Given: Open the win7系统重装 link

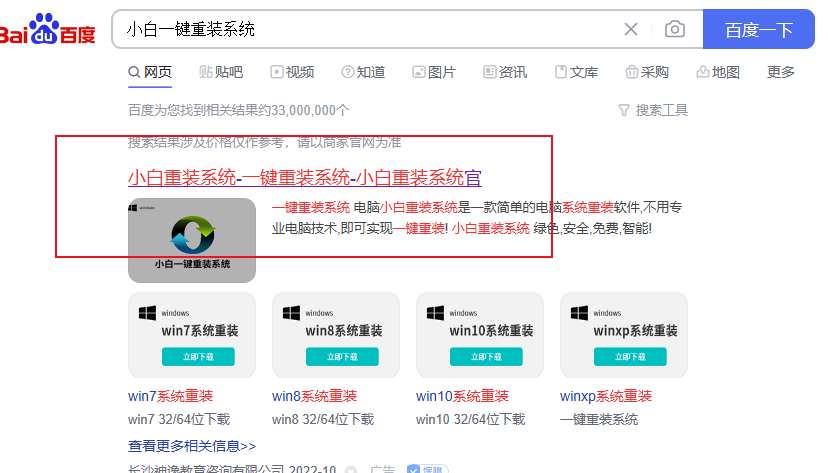Looking at the screenshot, I should tap(171, 396).
